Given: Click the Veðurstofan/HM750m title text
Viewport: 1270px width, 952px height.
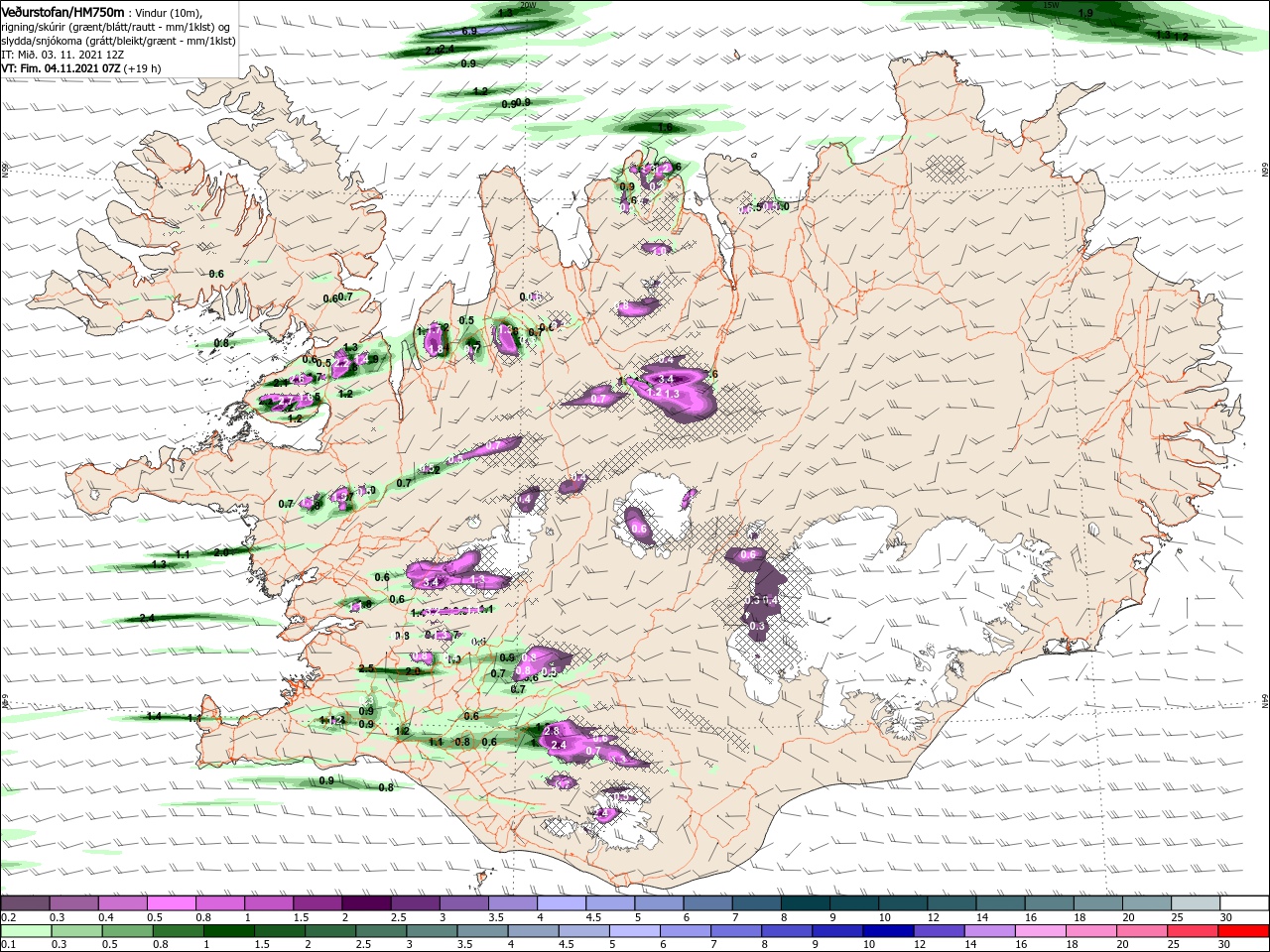Looking at the screenshot, I should (63, 11).
